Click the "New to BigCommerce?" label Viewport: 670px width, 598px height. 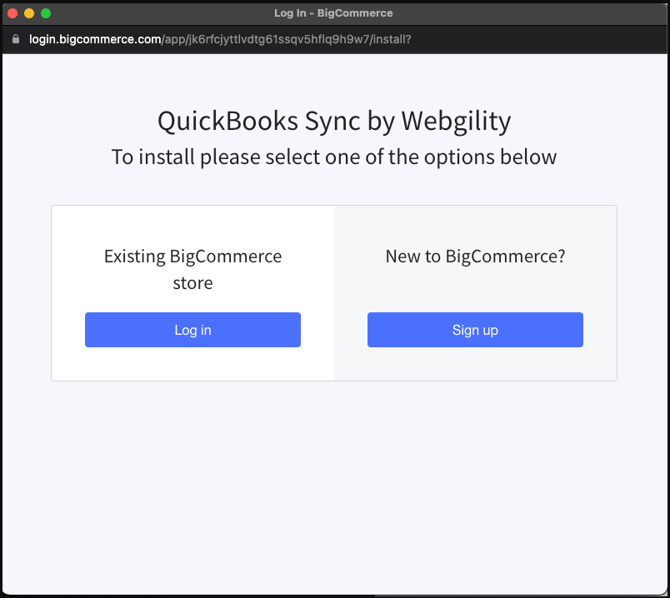pyautogui.click(x=475, y=256)
